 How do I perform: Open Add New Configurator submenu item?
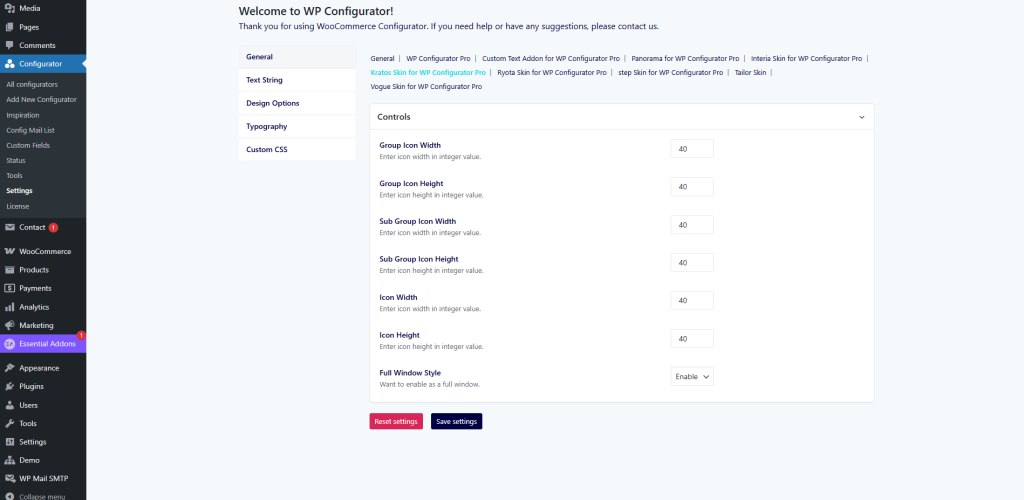41,100
